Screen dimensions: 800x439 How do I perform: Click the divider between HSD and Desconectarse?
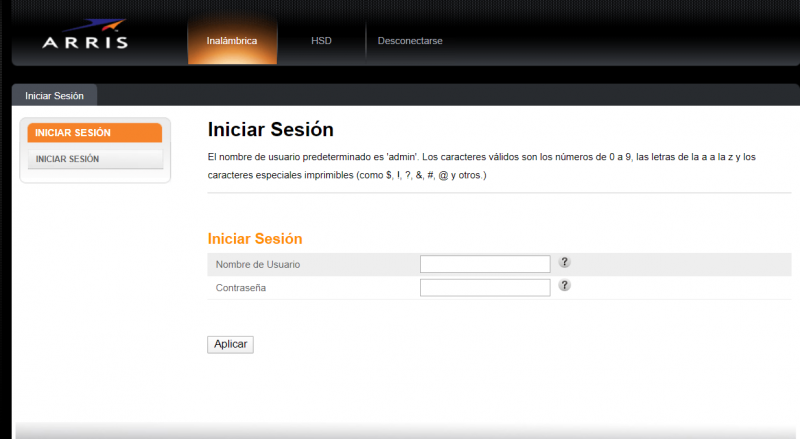[x=366, y=41]
